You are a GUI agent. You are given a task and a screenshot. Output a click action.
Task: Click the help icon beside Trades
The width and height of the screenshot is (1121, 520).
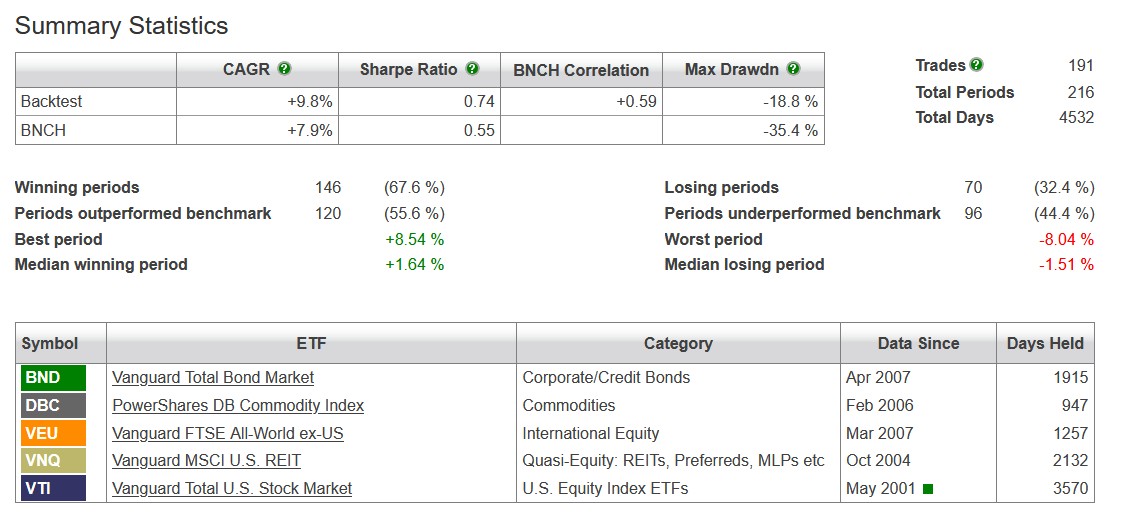pyautogui.click(x=976, y=65)
